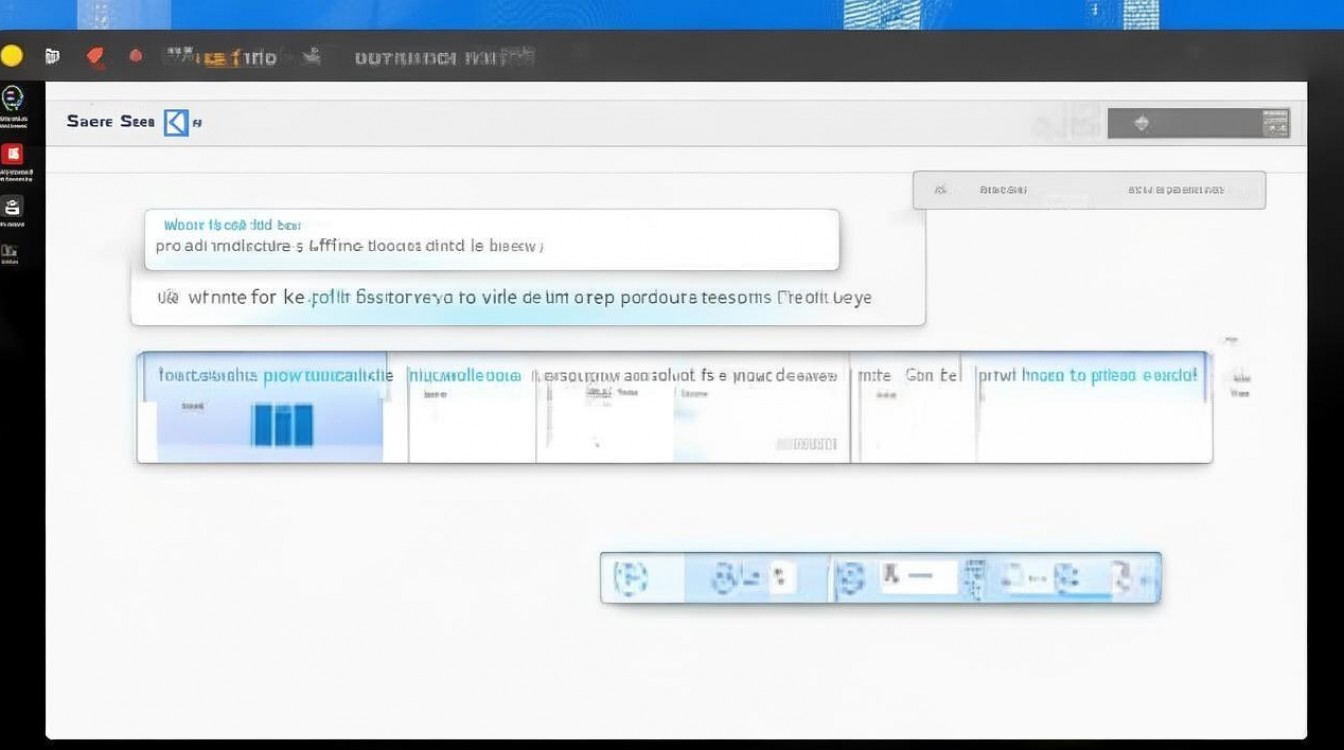Open the round headset icon in left sidebar
The image size is (1344, 750).
click(x=13, y=98)
